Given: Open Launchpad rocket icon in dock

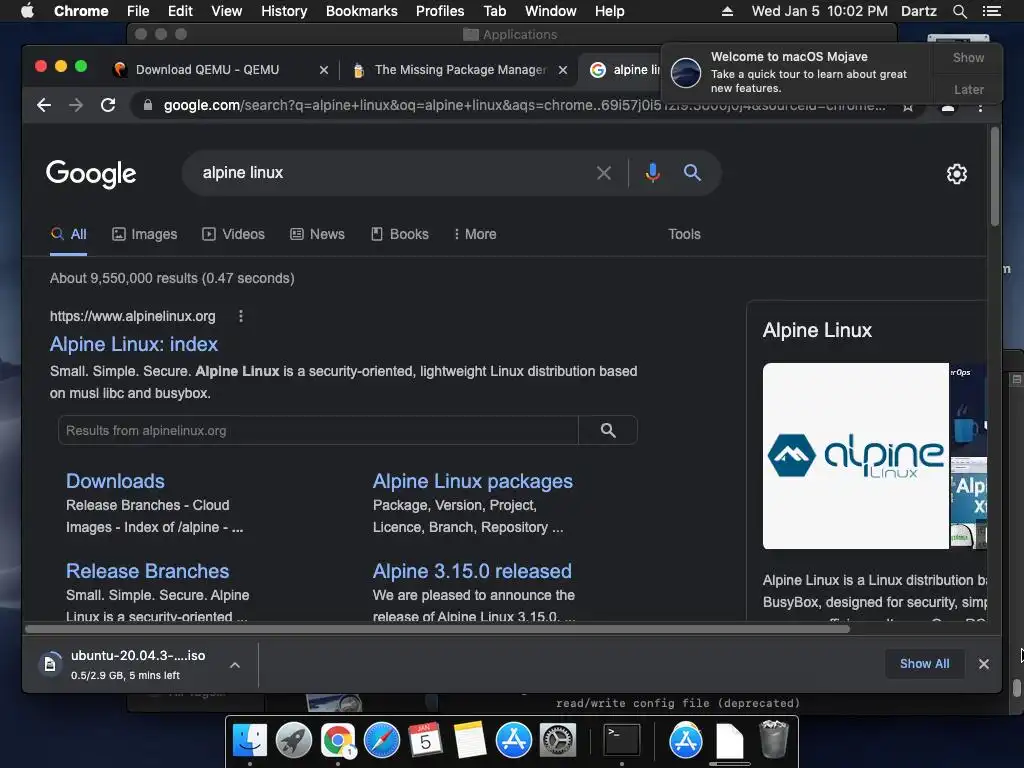Looking at the screenshot, I should [294, 740].
